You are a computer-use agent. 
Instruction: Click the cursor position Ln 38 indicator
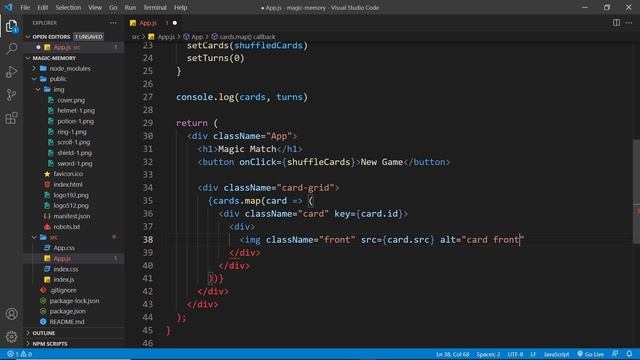452,354
